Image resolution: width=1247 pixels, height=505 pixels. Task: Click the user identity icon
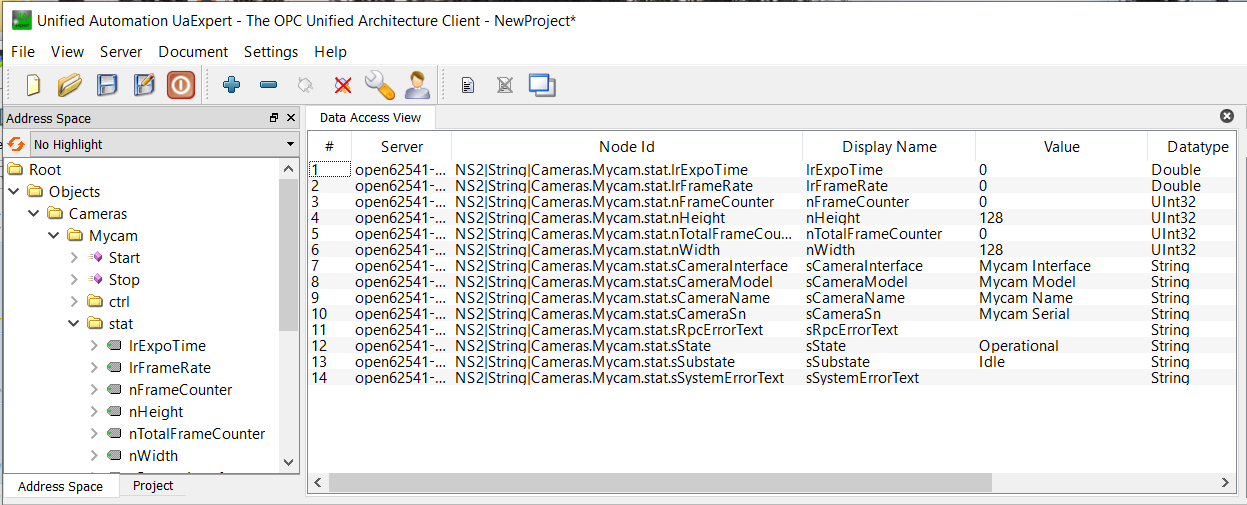coord(417,85)
